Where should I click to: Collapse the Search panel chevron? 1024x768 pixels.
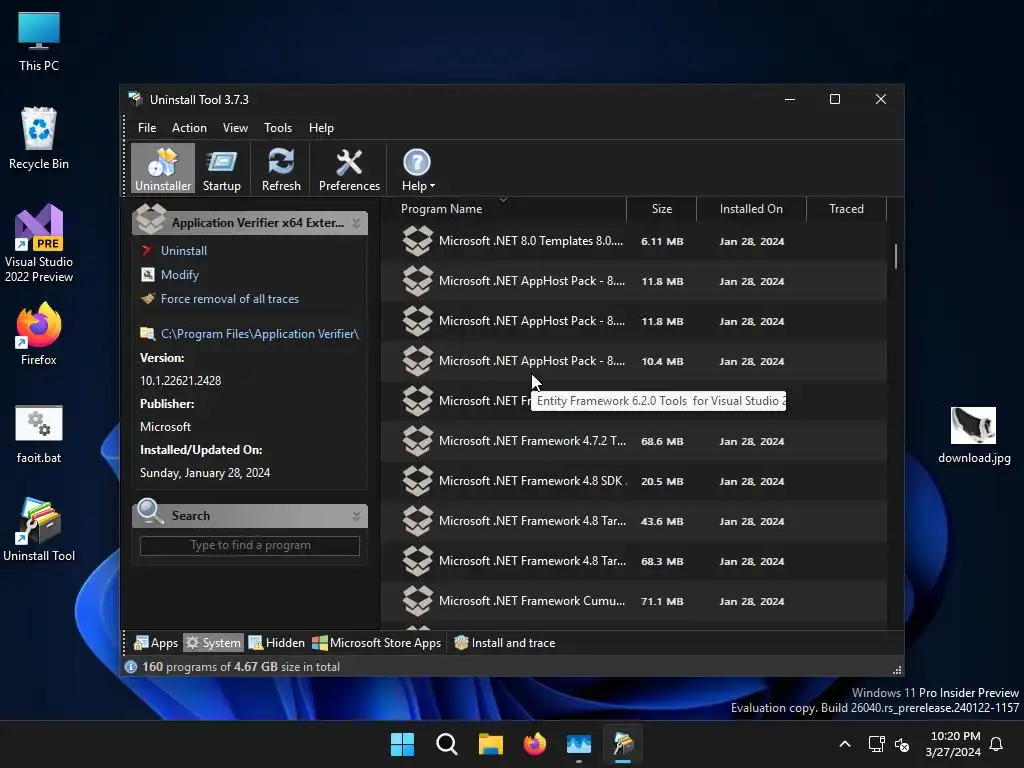[357, 516]
